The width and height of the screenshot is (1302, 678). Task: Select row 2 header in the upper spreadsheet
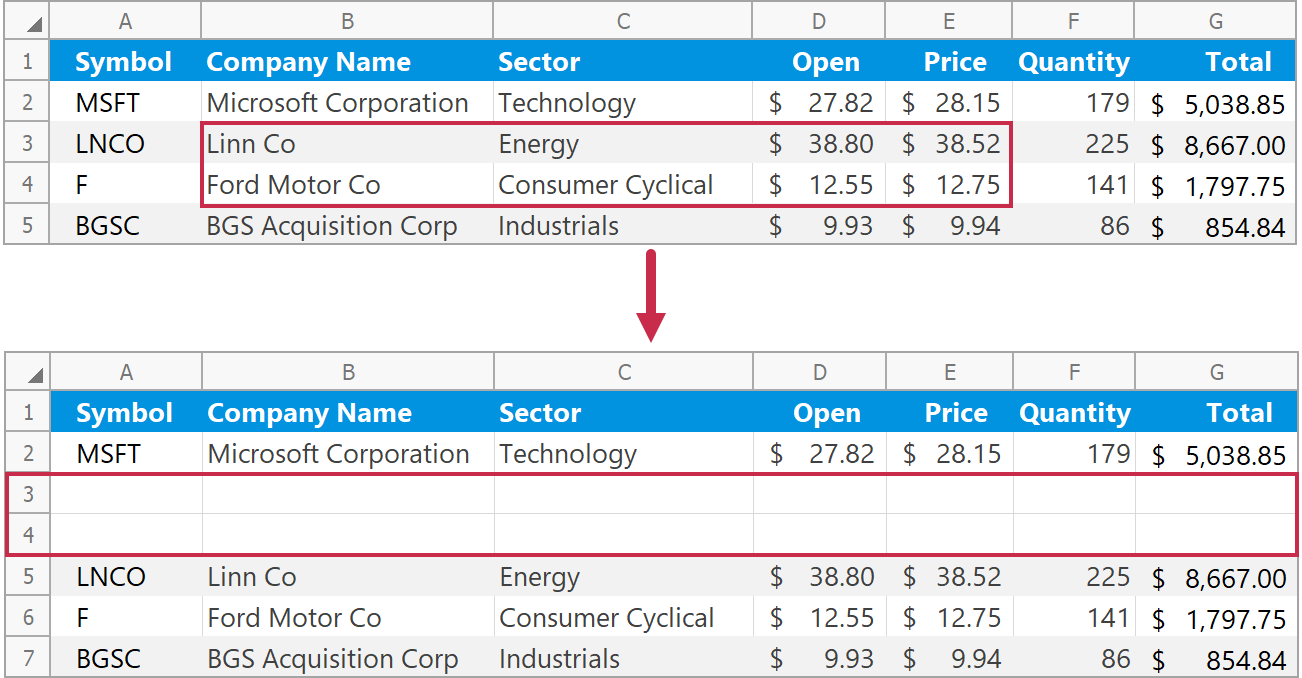[27, 103]
